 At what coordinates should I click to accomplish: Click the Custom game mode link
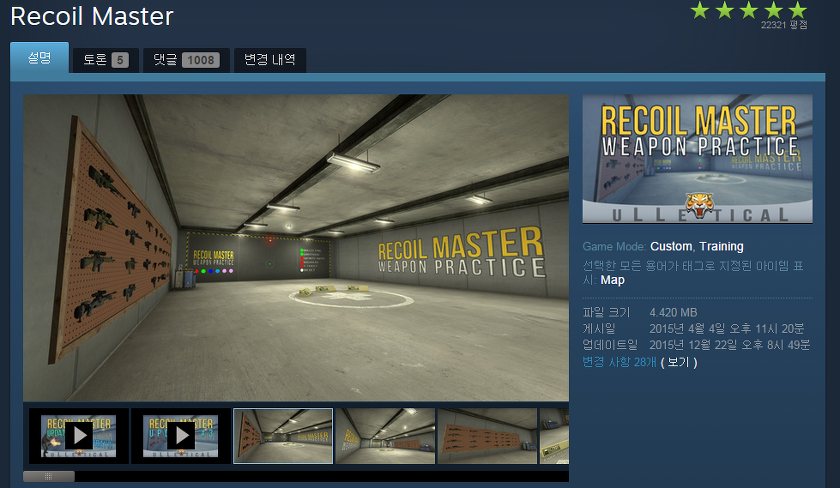670,246
